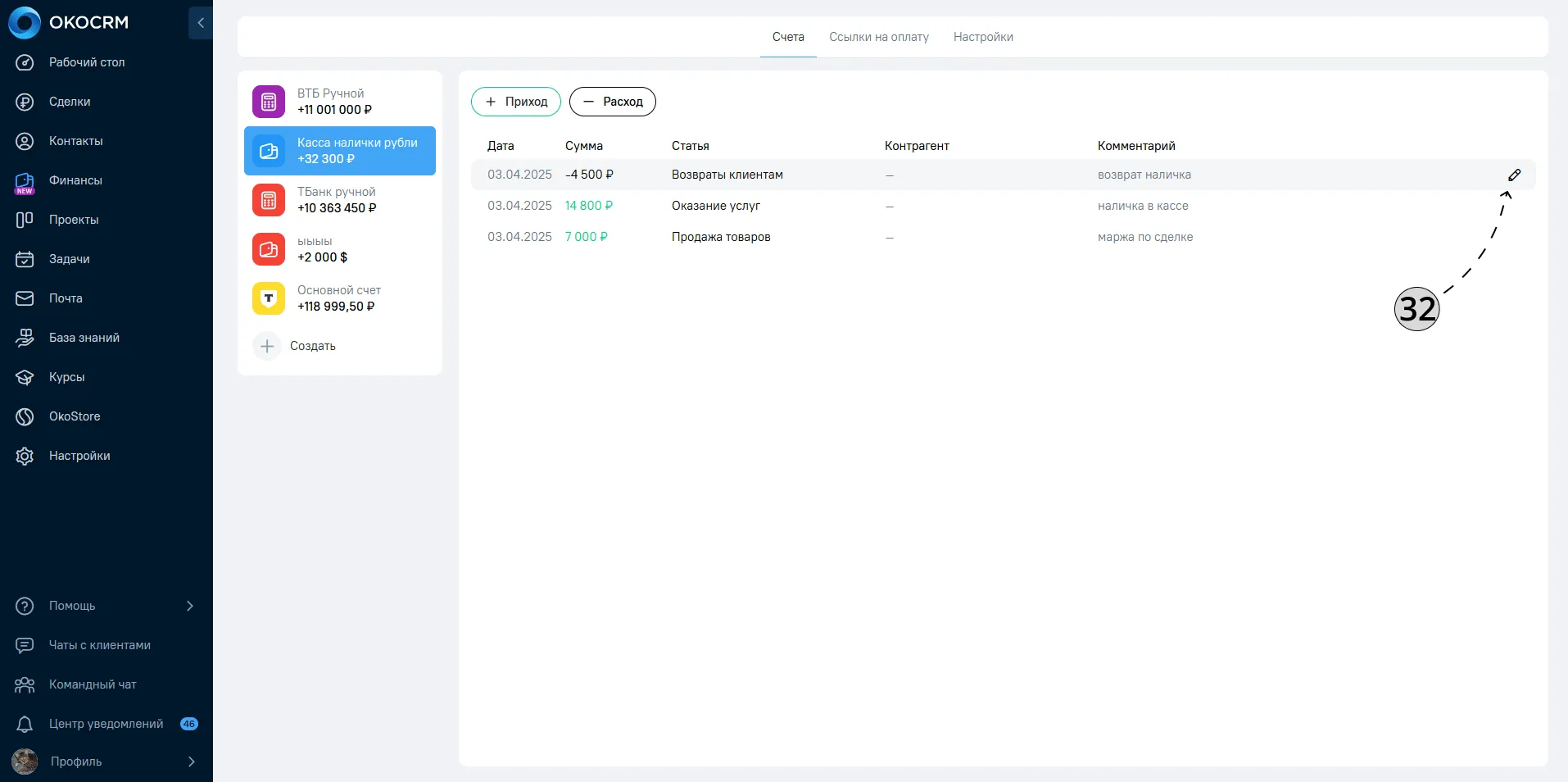1568x782 pixels.
Task: Switch to the Счета tab
Action: (x=788, y=37)
